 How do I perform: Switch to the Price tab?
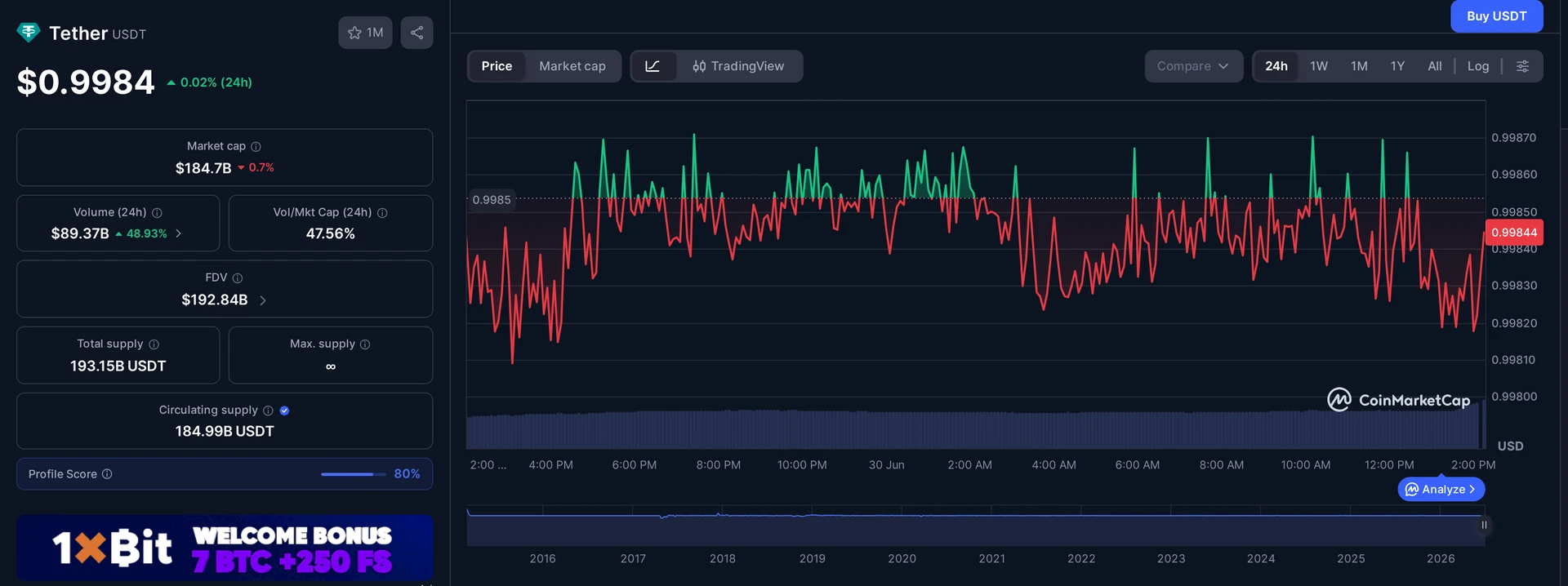pos(497,66)
